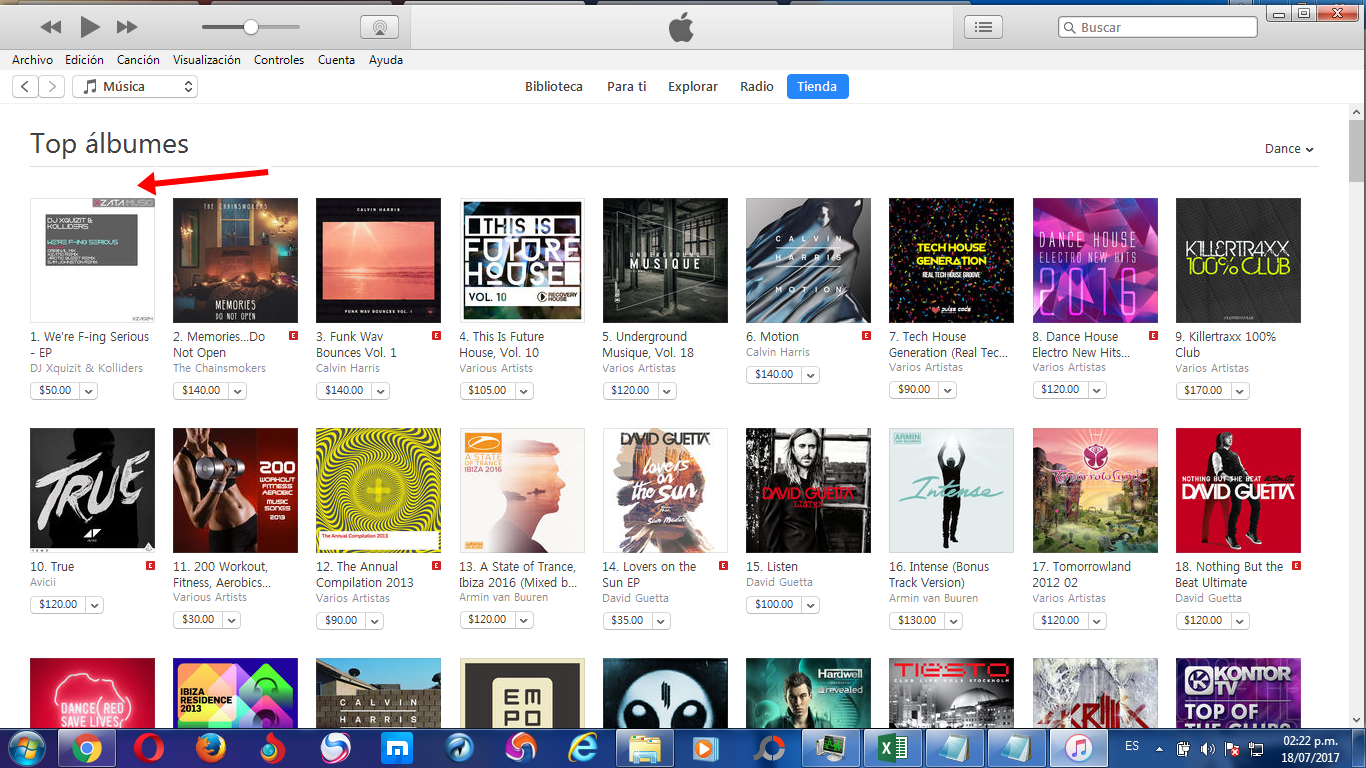Buy 200 Workout Fitness album for $30.00
The height and width of the screenshot is (768, 1366).
pos(198,620)
